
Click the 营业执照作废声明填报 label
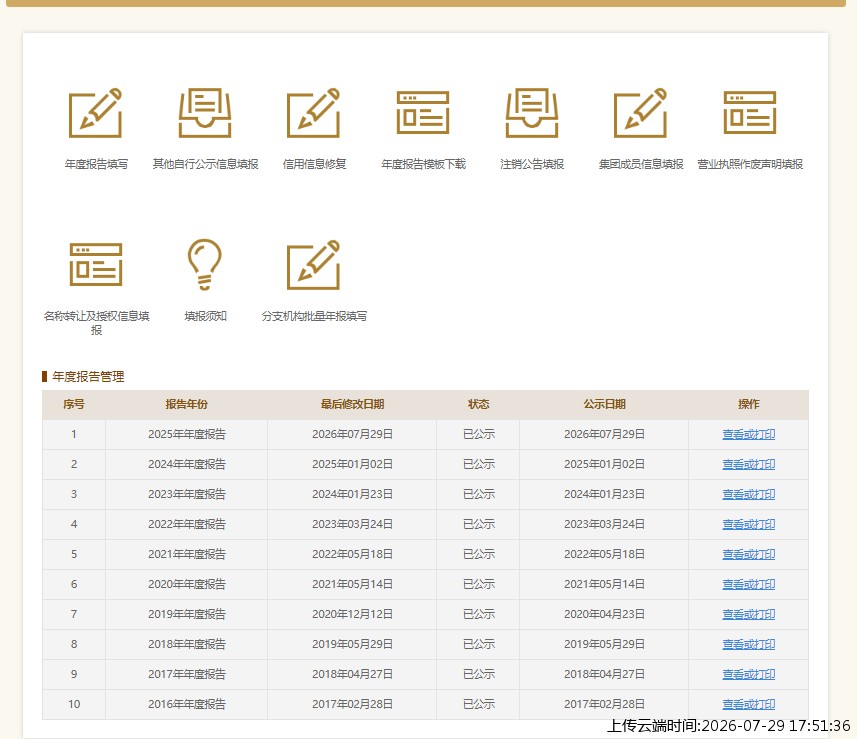pyautogui.click(x=750, y=164)
